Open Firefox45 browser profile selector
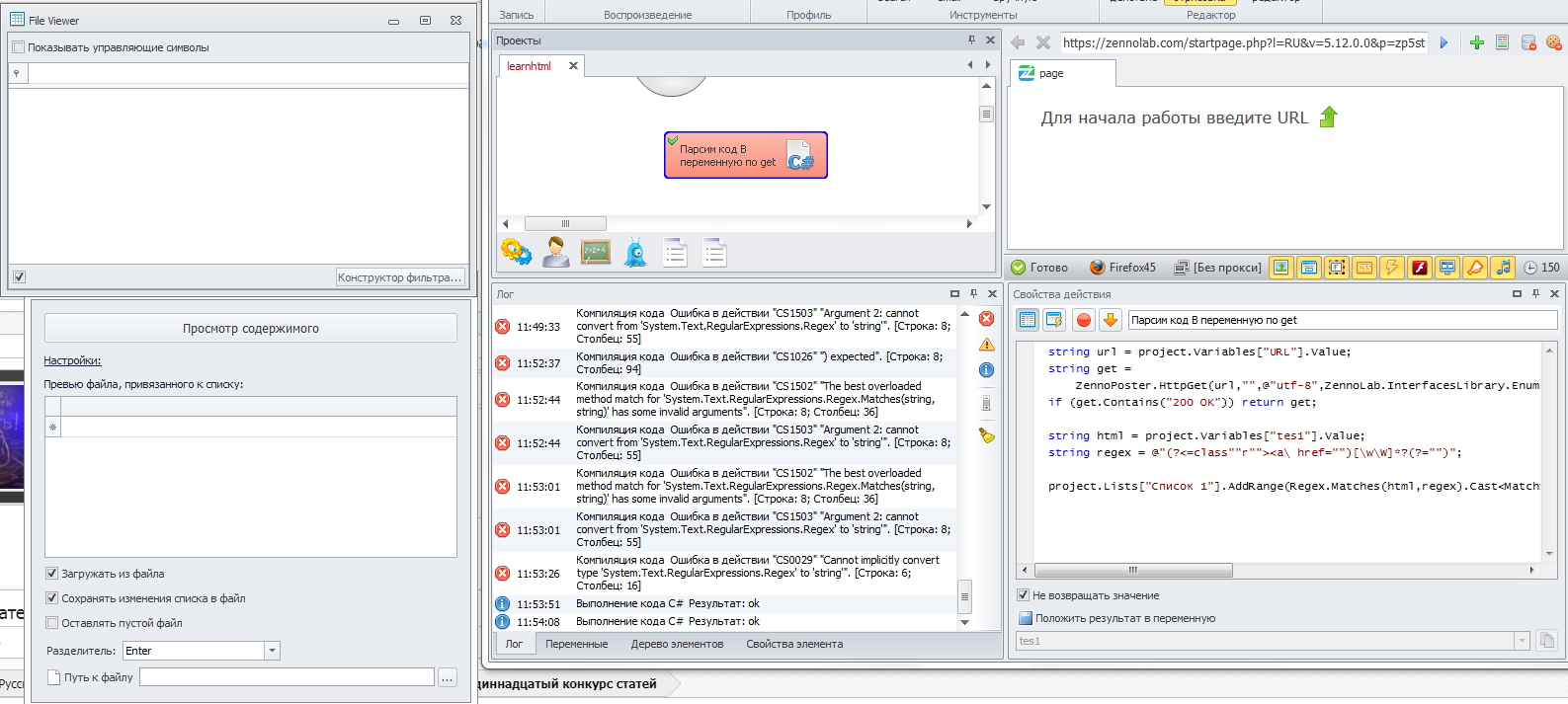This screenshot has height=704, width=1568. (1122, 268)
